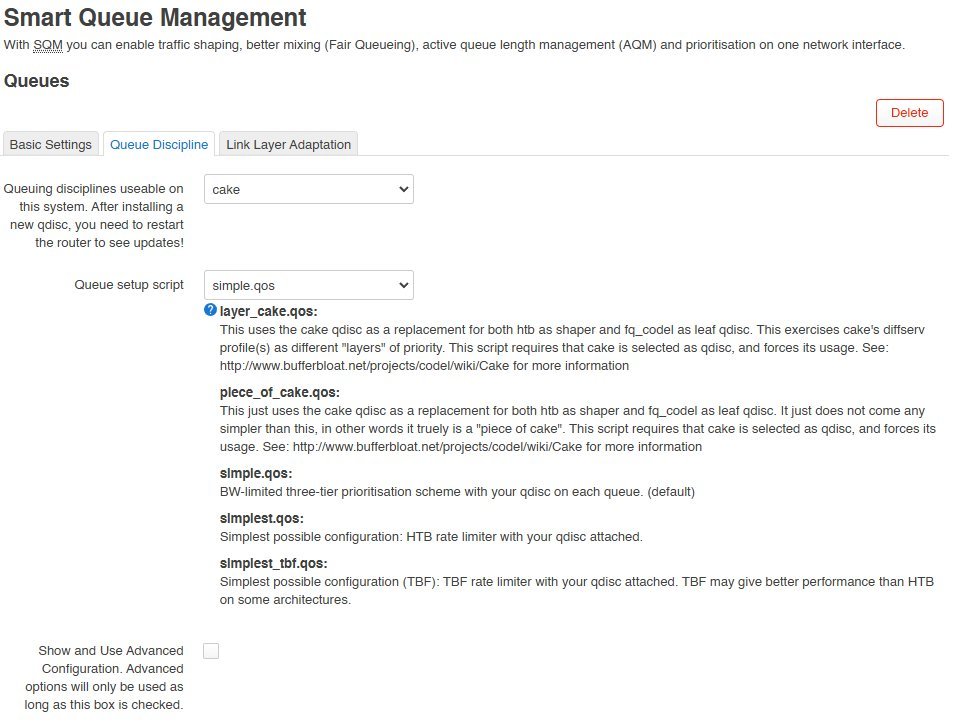Image resolution: width=961 pixels, height=725 pixels.
Task: Enable Show and Use Advanced Configuration checkbox
Action: pyautogui.click(x=211, y=651)
